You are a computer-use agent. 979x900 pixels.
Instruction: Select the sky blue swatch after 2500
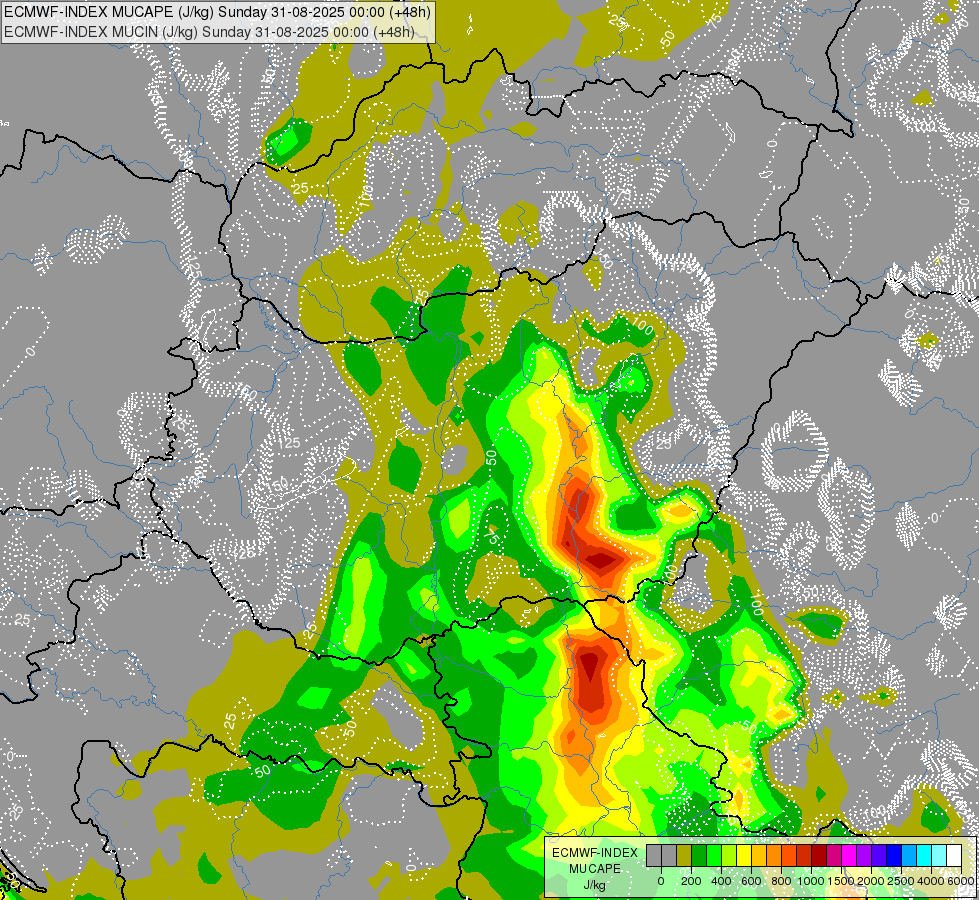[x=910, y=855]
